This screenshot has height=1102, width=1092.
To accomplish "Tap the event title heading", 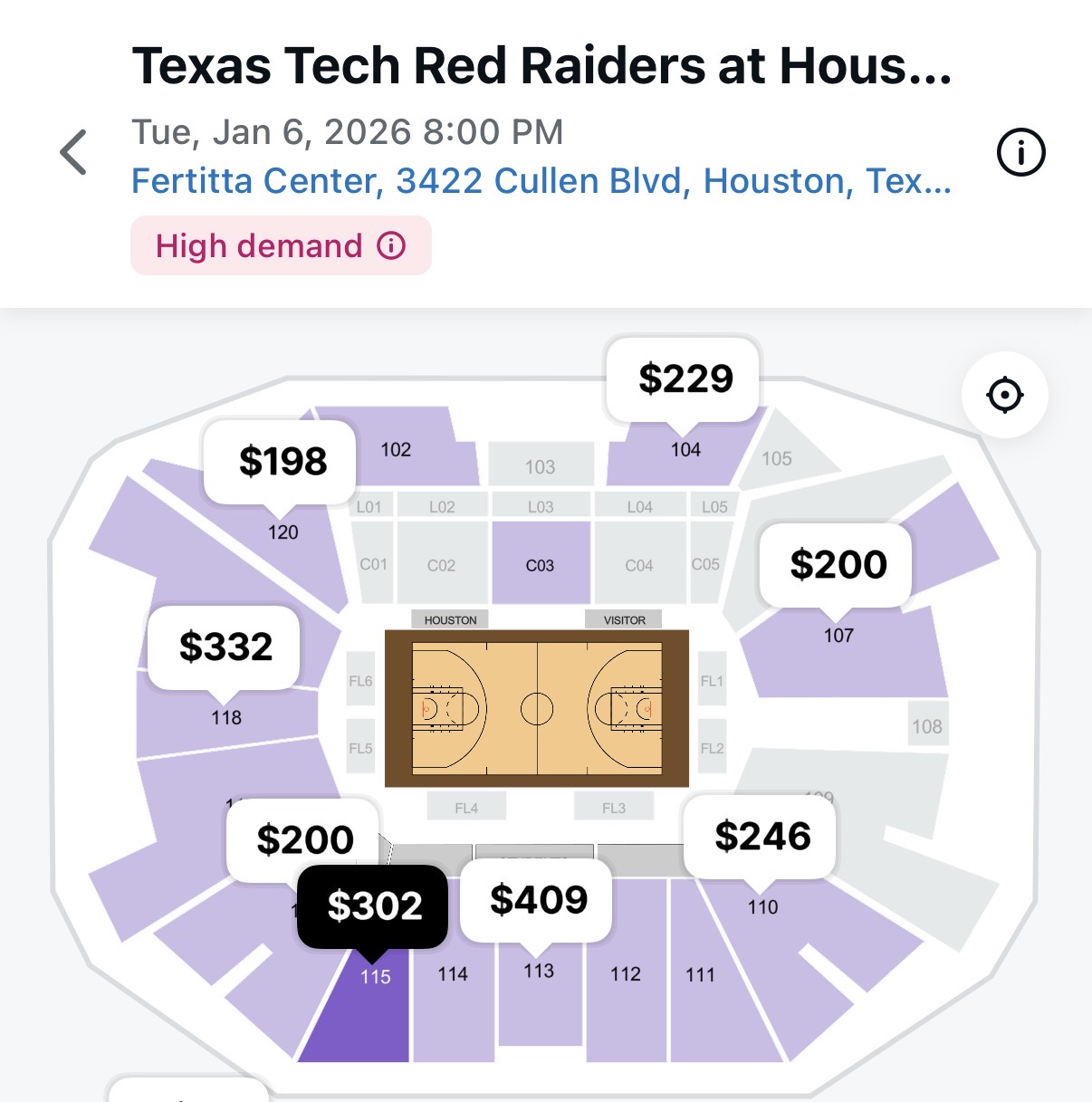I will pyautogui.click(x=541, y=66).
